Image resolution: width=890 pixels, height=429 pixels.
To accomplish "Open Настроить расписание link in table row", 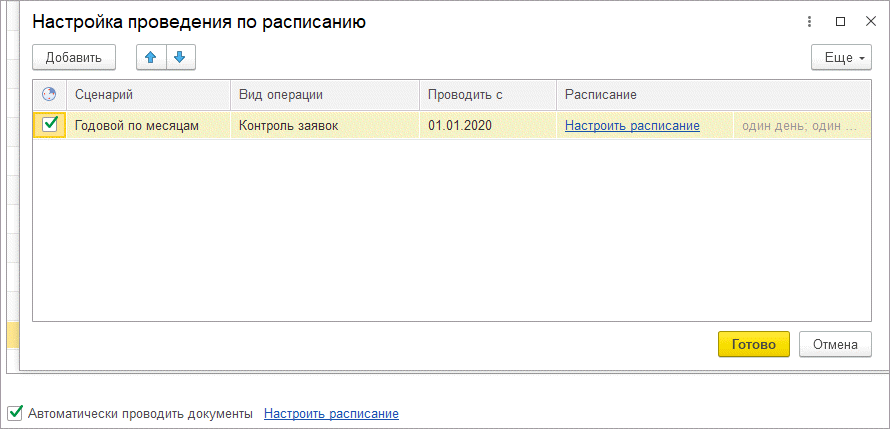I will 632,126.
